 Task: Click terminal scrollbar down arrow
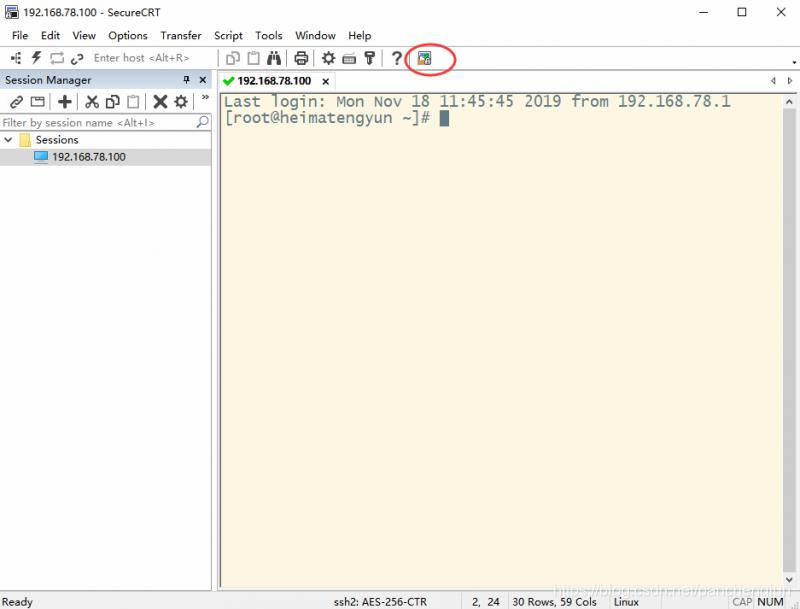(789, 580)
